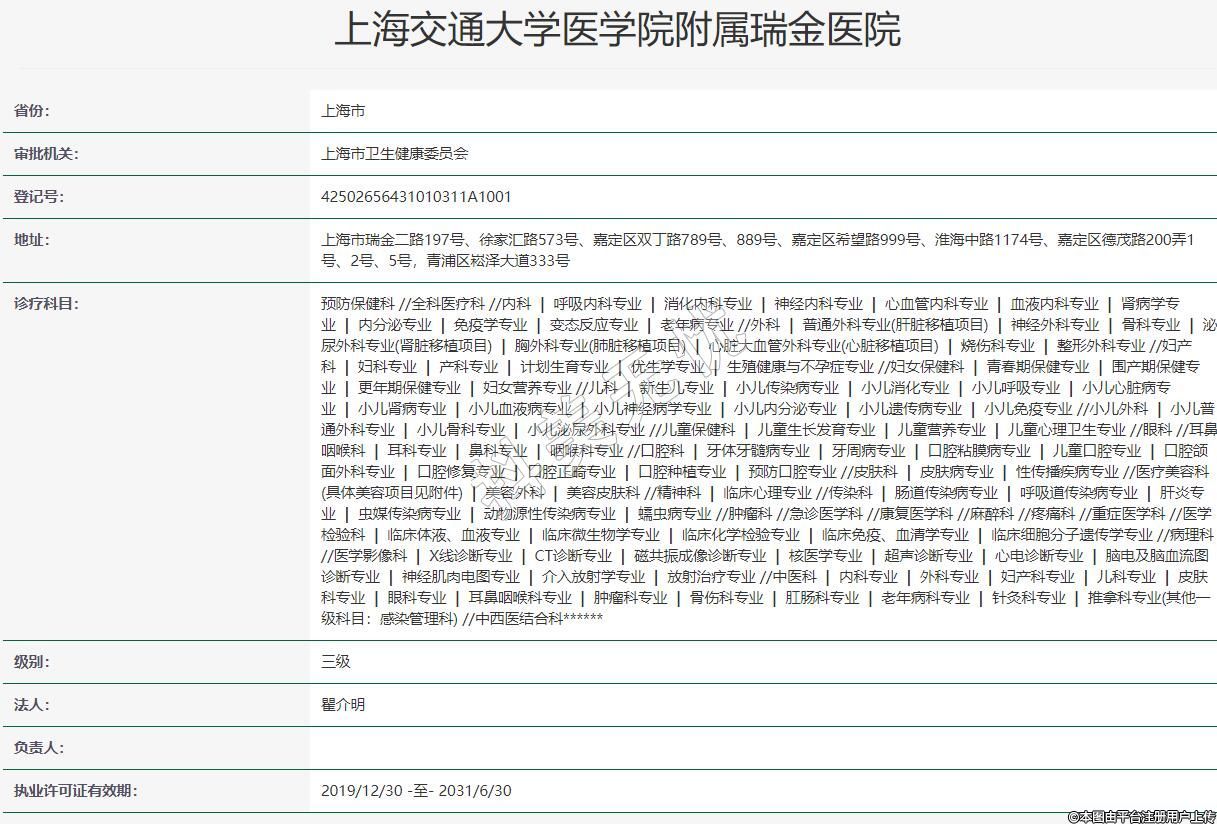Click the 审批机关 row label
The image size is (1217, 824).
pyautogui.click(x=46, y=154)
